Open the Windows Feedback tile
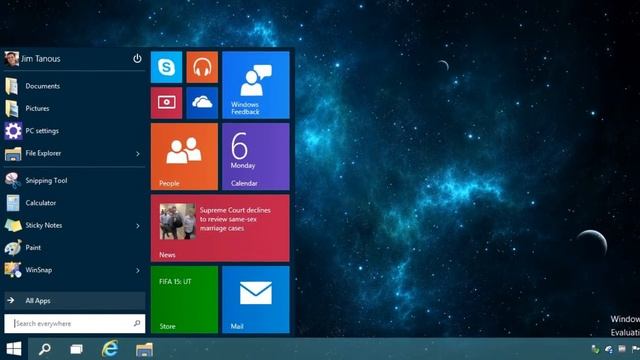Viewport: 640px width, 360px height. 256,85
